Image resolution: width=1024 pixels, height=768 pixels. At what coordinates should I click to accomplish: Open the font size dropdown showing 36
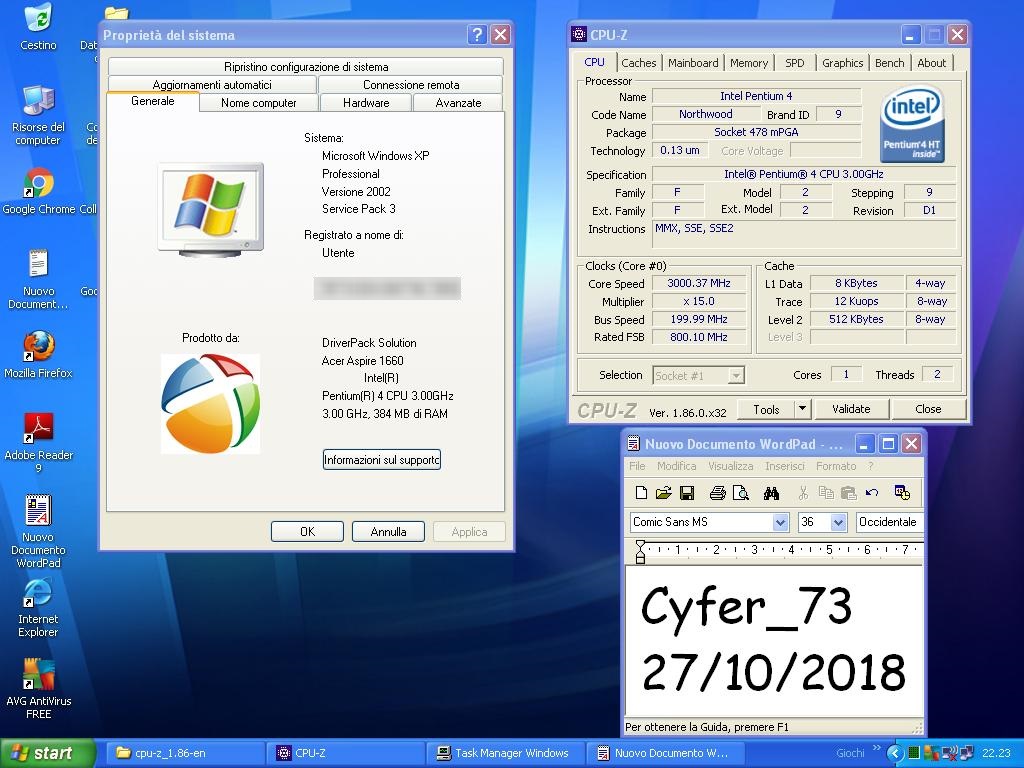839,522
